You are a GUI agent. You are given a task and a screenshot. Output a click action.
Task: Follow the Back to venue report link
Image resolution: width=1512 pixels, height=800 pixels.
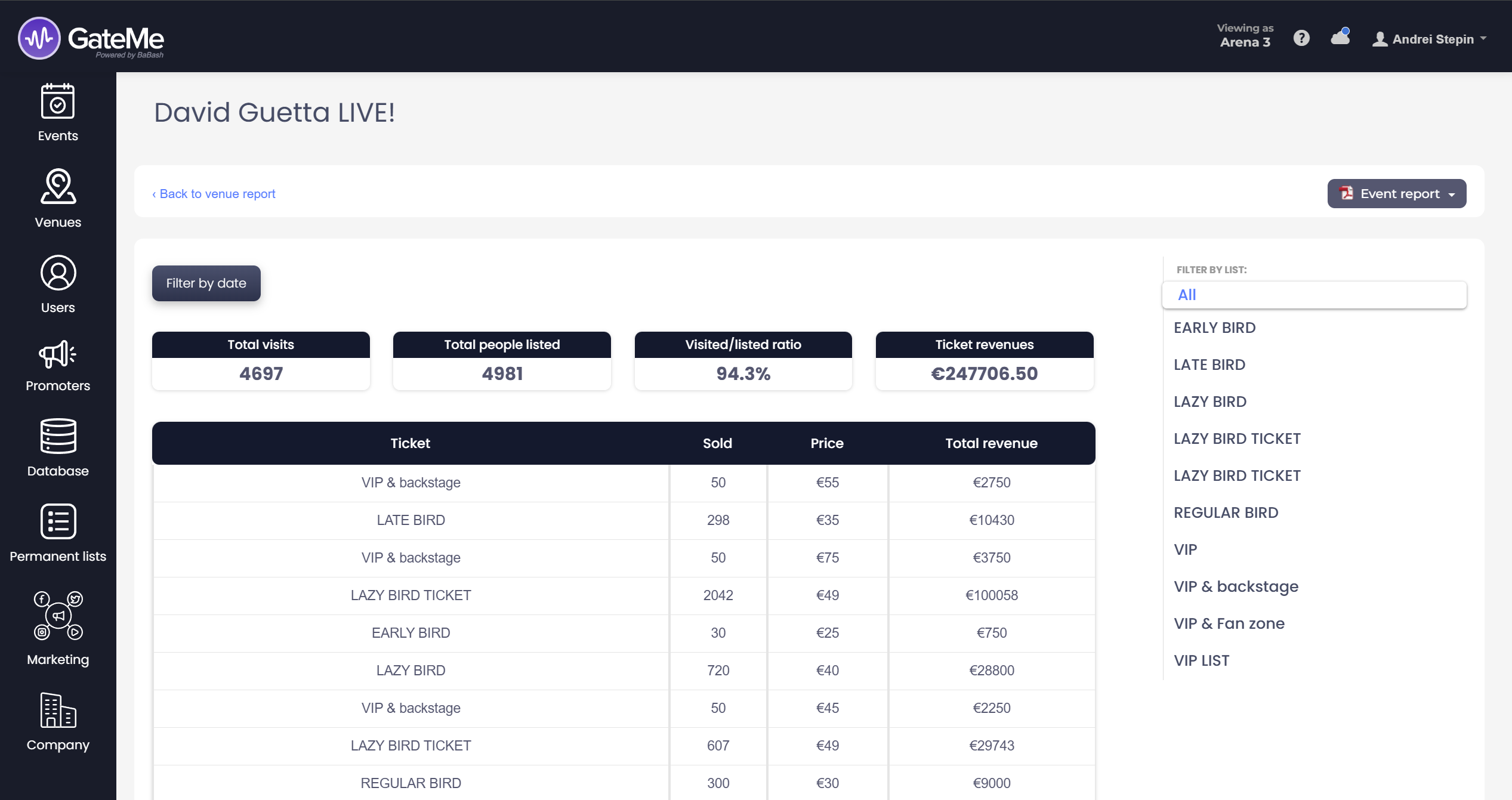tap(214, 194)
